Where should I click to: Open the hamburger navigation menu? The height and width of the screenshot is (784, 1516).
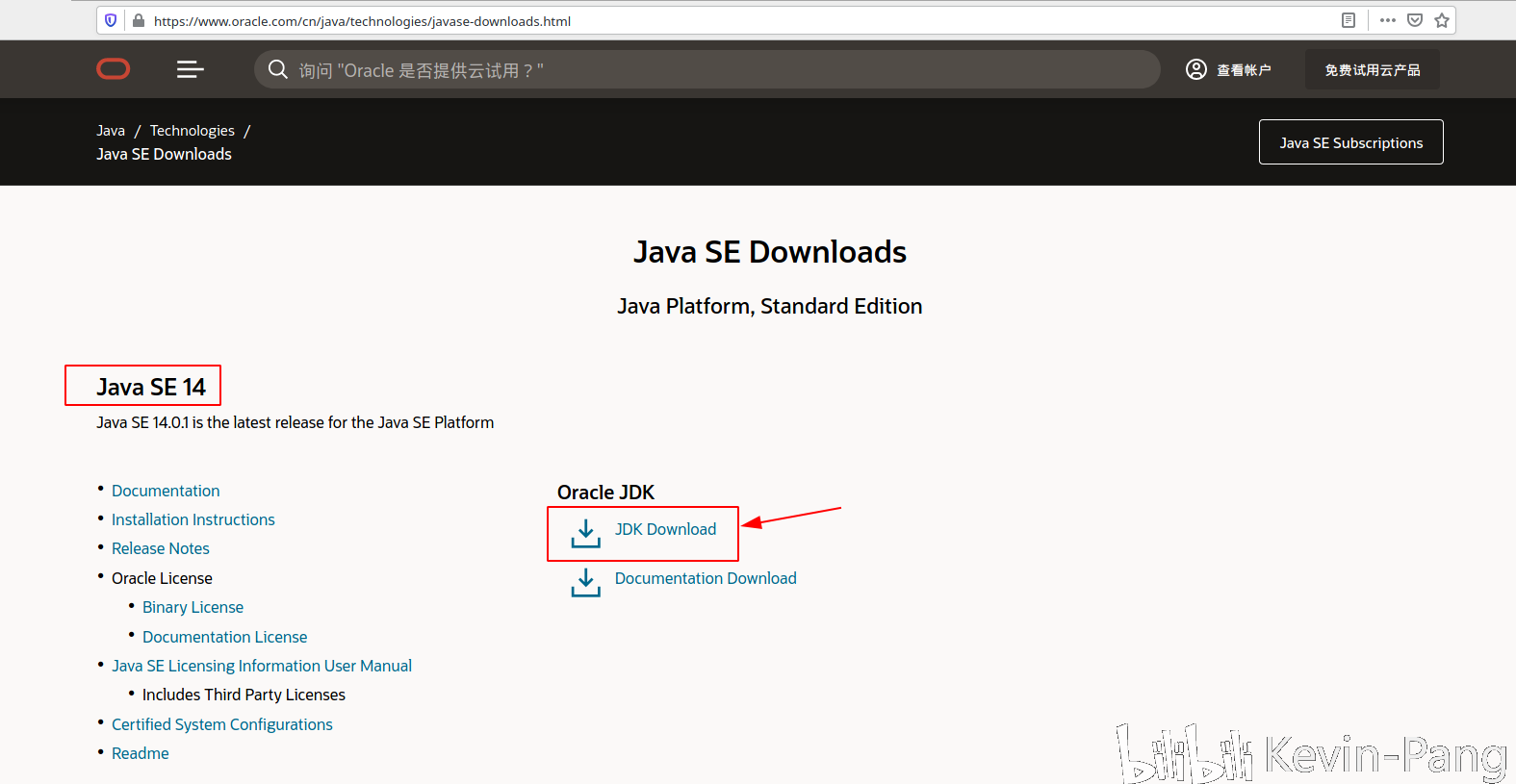(191, 69)
